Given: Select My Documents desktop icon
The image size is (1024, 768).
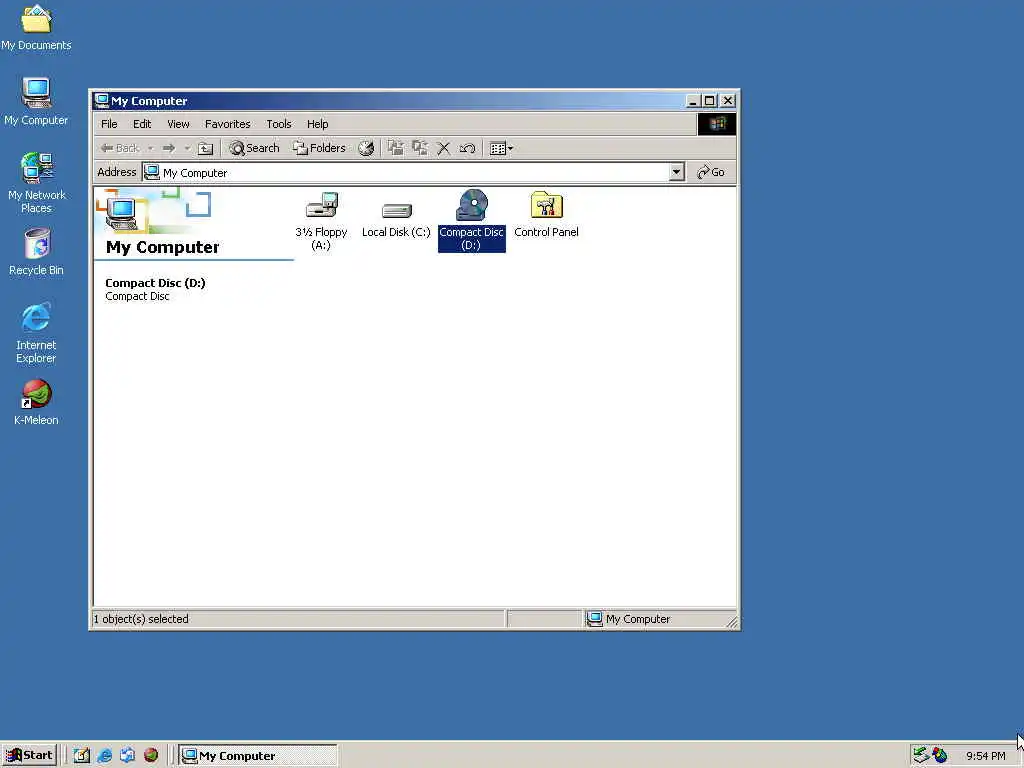Looking at the screenshot, I should (36, 28).
